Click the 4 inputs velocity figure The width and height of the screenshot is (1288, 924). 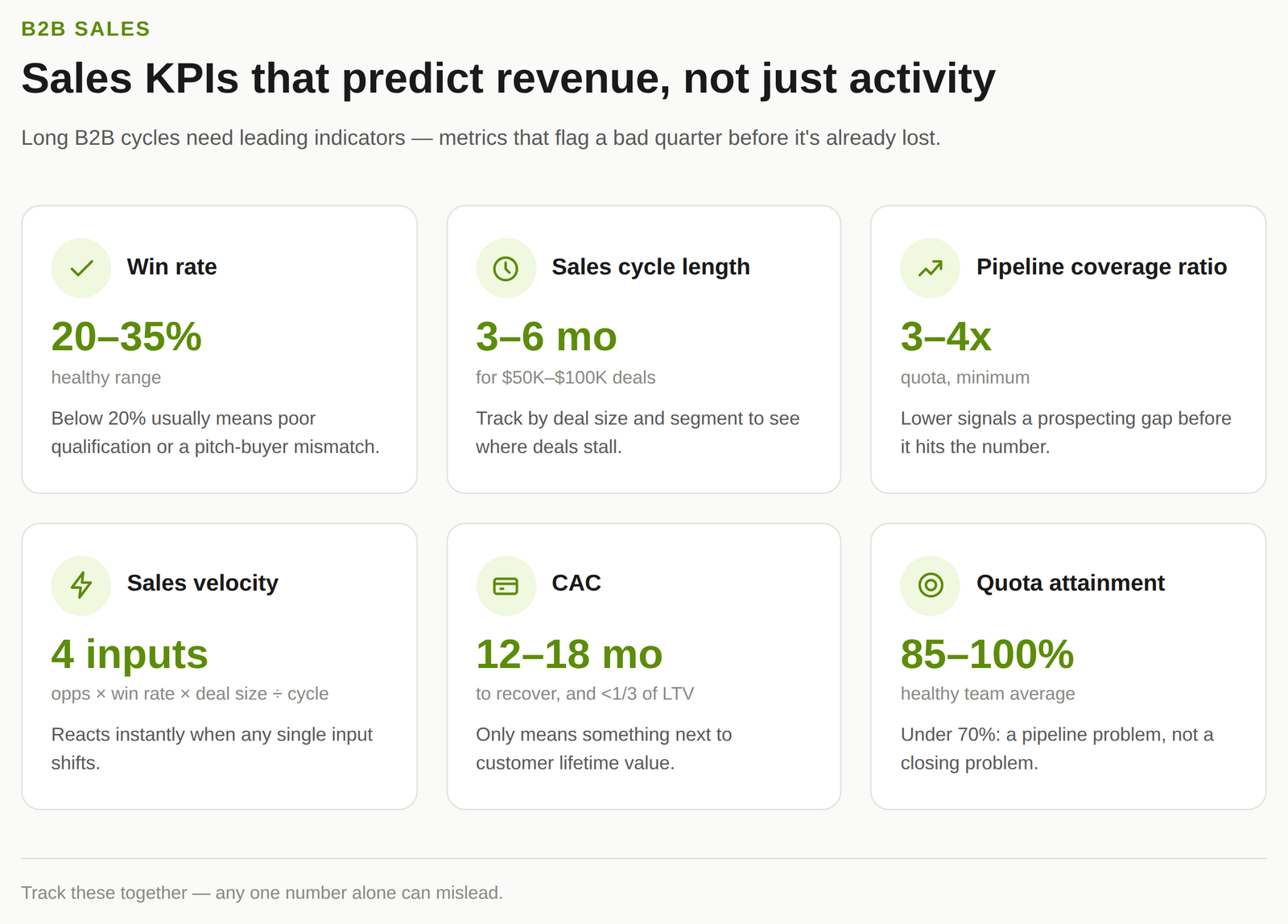point(130,654)
